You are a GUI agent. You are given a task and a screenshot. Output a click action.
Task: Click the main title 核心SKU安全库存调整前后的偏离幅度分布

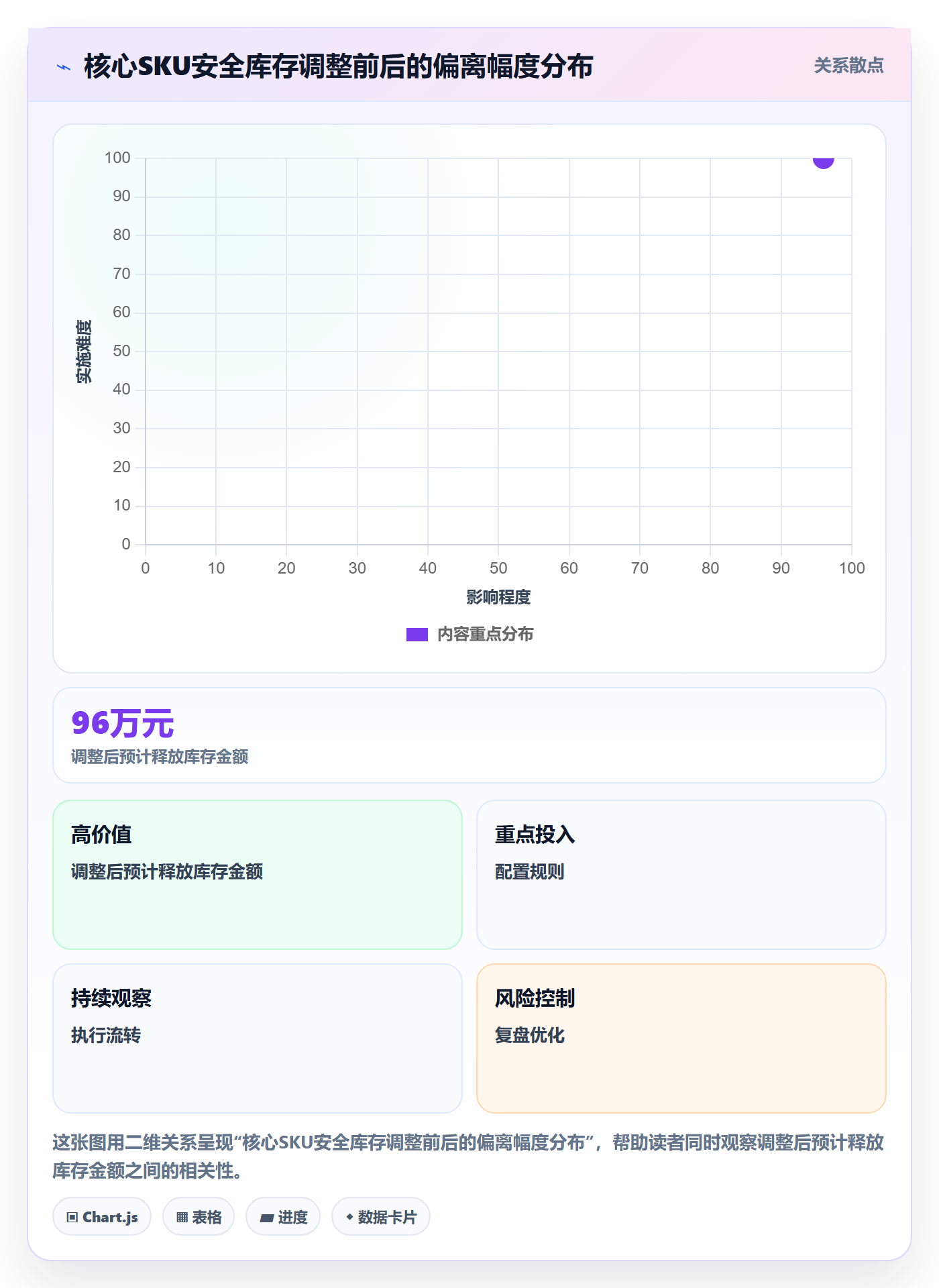(339, 66)
